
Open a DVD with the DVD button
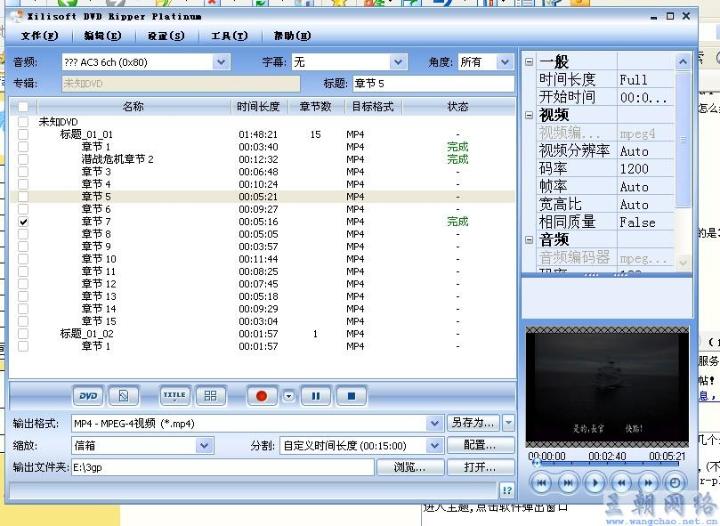pyautogui.click(x=88, y=396)
